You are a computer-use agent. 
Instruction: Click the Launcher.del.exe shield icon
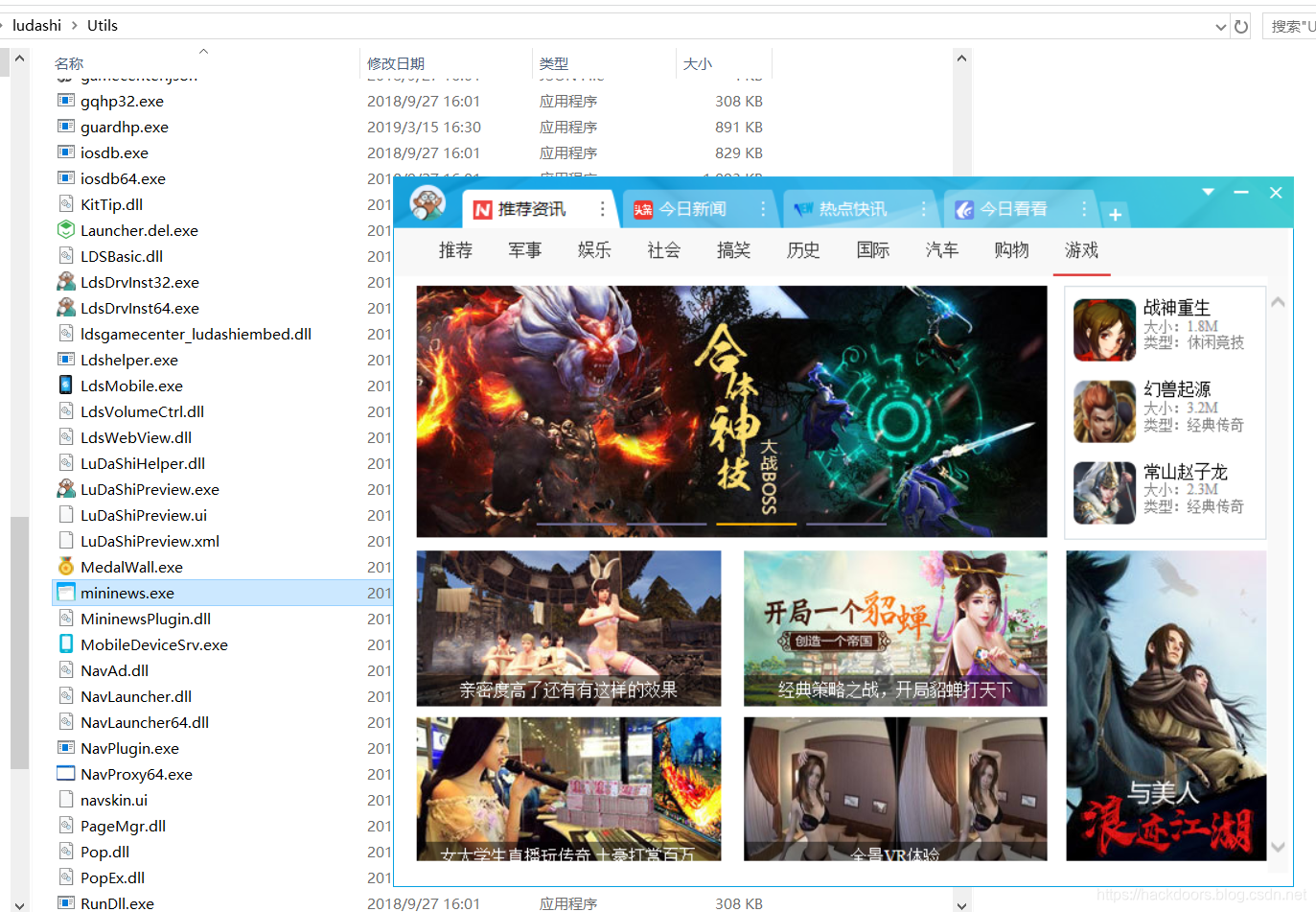coord(66,230)
